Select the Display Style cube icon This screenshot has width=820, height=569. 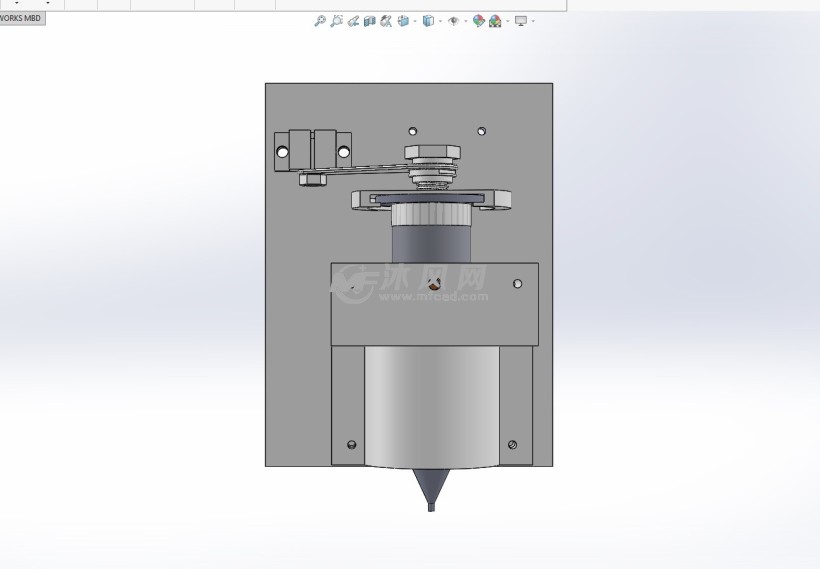click(428, 21)
